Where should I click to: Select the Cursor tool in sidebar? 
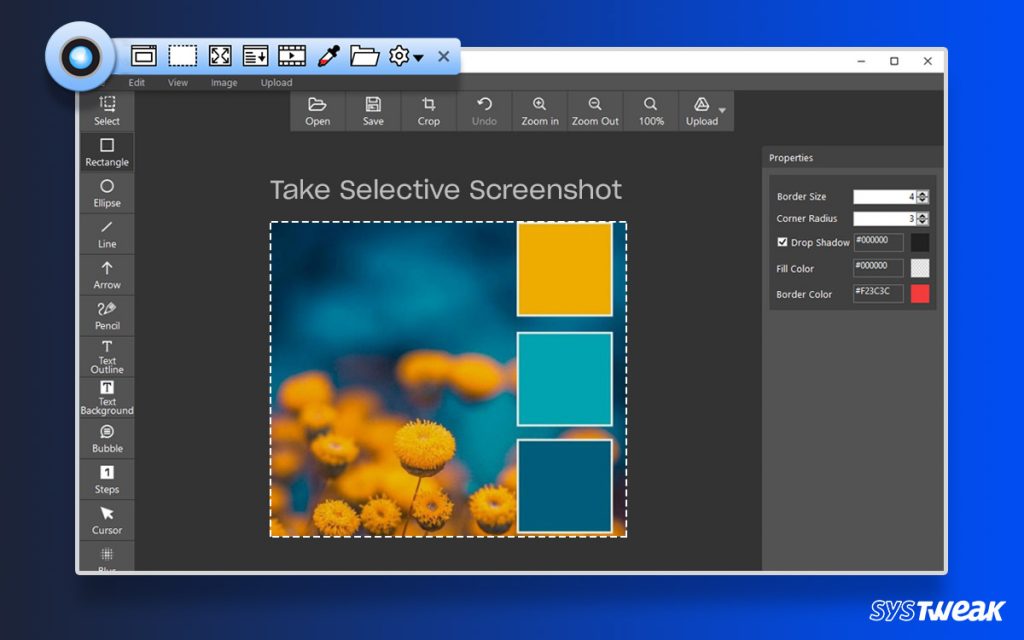pyautogui.click(x=106, y=519)
